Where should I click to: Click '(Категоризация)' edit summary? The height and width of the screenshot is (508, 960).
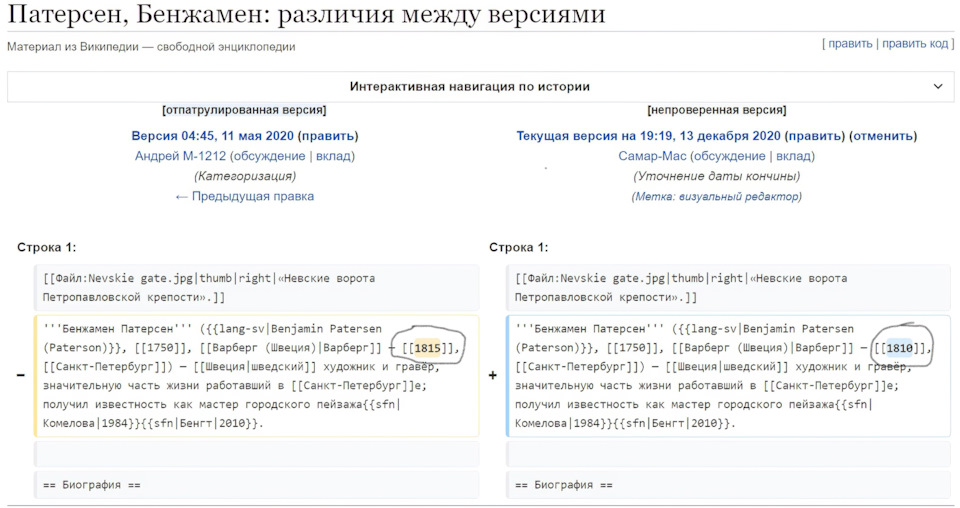245,176
